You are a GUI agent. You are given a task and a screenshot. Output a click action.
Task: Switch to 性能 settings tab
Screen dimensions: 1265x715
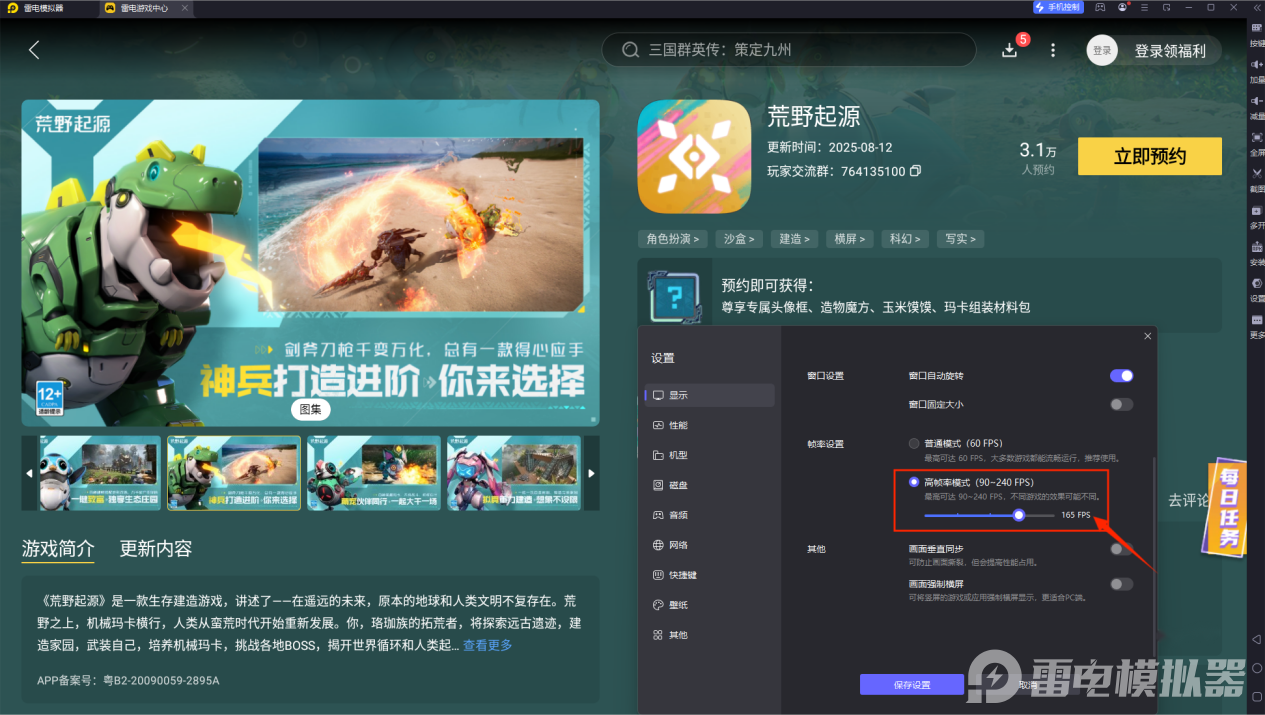678,425
